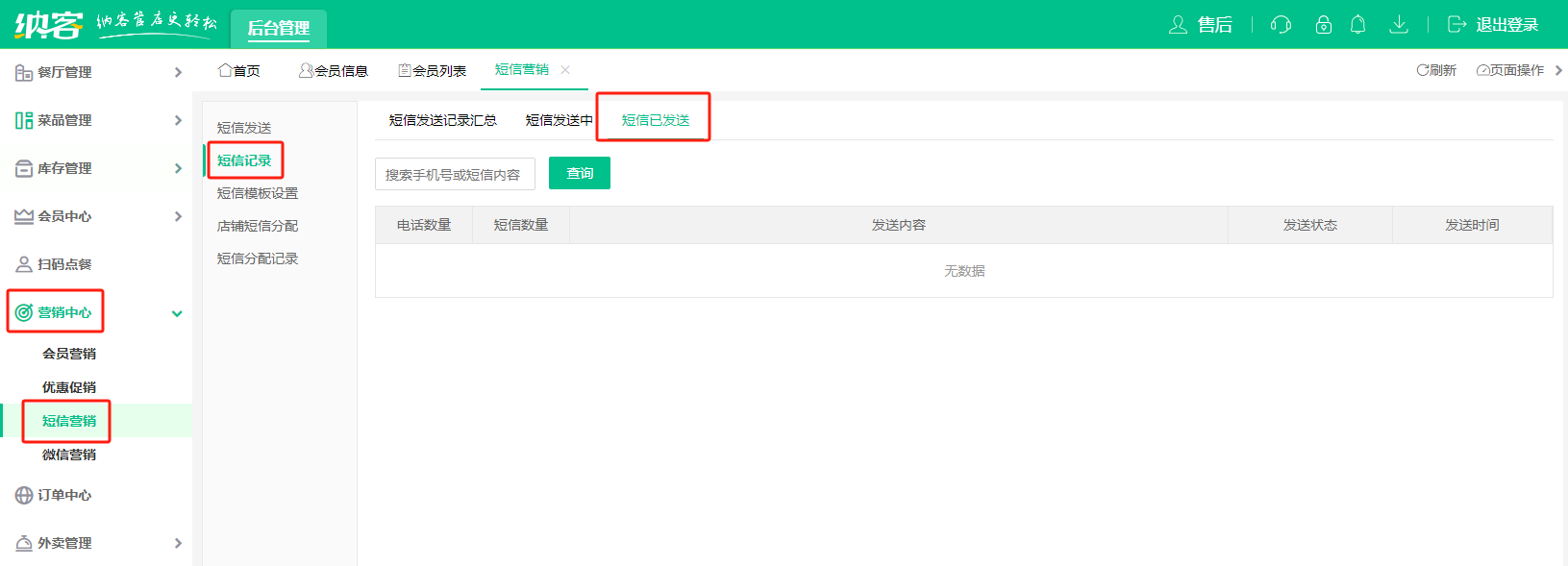
Task: Select 微信营销 in sidebar
Action: (x=69, y=455)
